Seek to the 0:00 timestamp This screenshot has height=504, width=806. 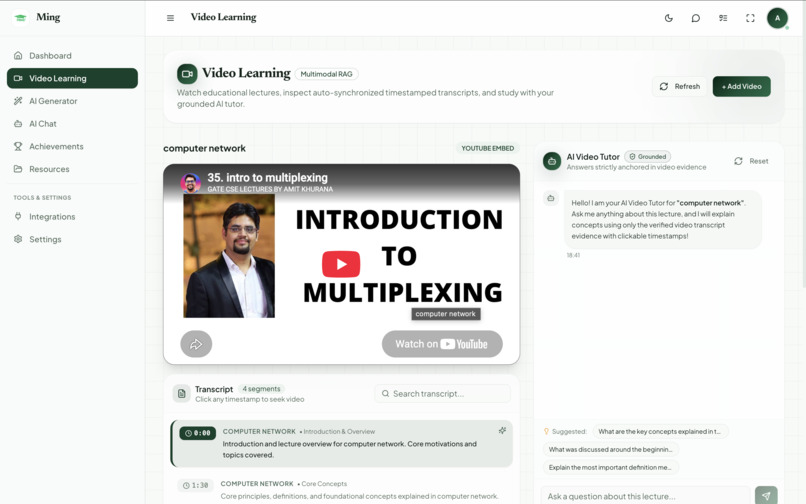point(197,433)
